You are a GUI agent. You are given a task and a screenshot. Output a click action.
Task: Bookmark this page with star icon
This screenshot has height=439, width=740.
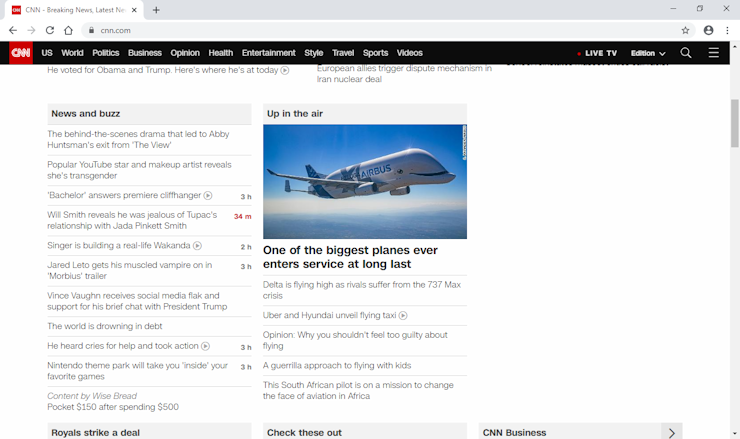[685, 30]
